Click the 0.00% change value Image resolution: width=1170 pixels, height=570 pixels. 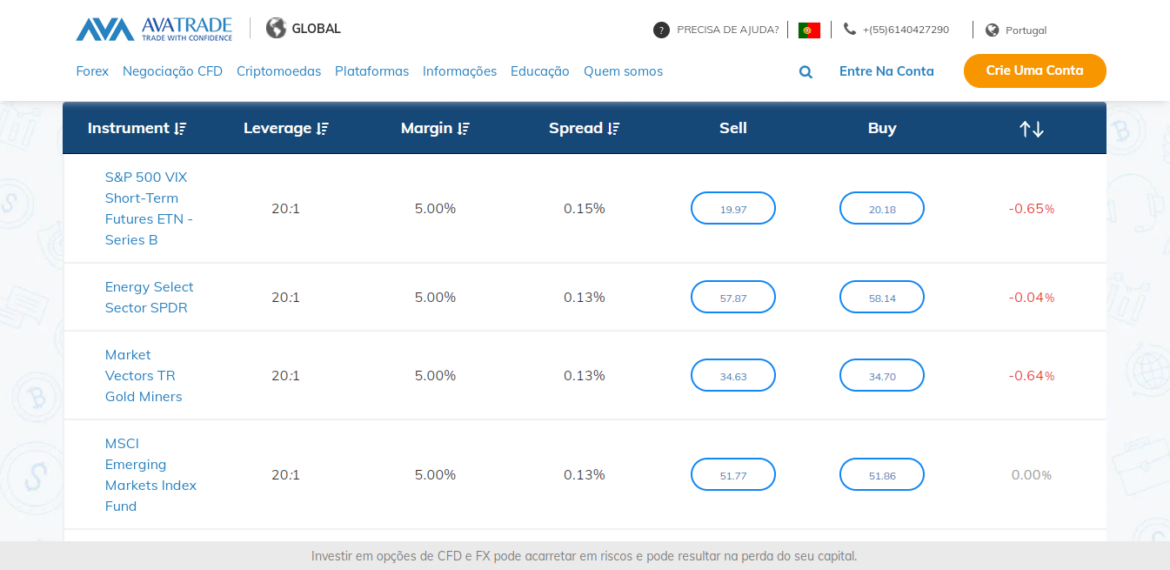(x=1031, y=475)
